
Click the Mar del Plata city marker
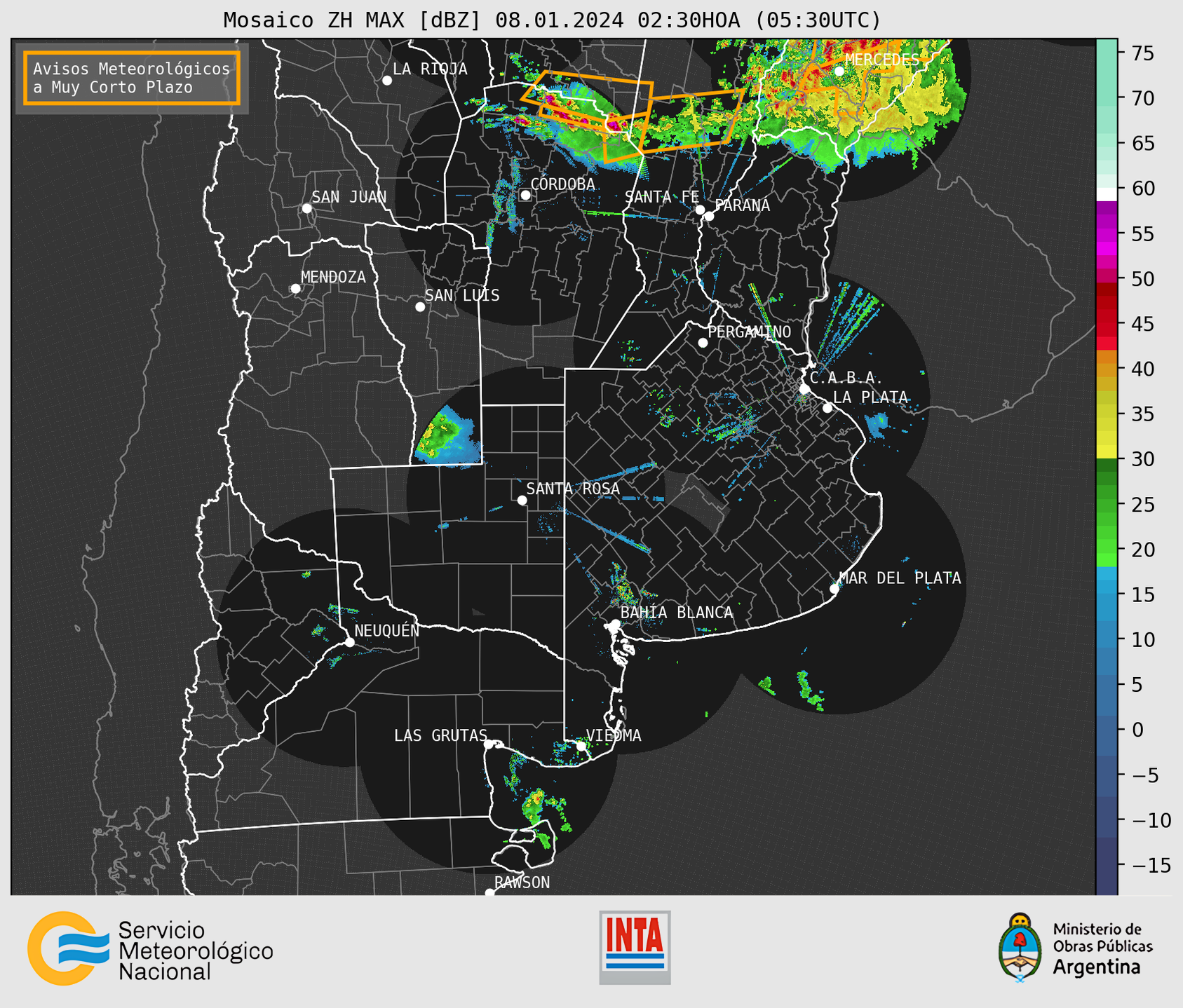coord(834,589)
